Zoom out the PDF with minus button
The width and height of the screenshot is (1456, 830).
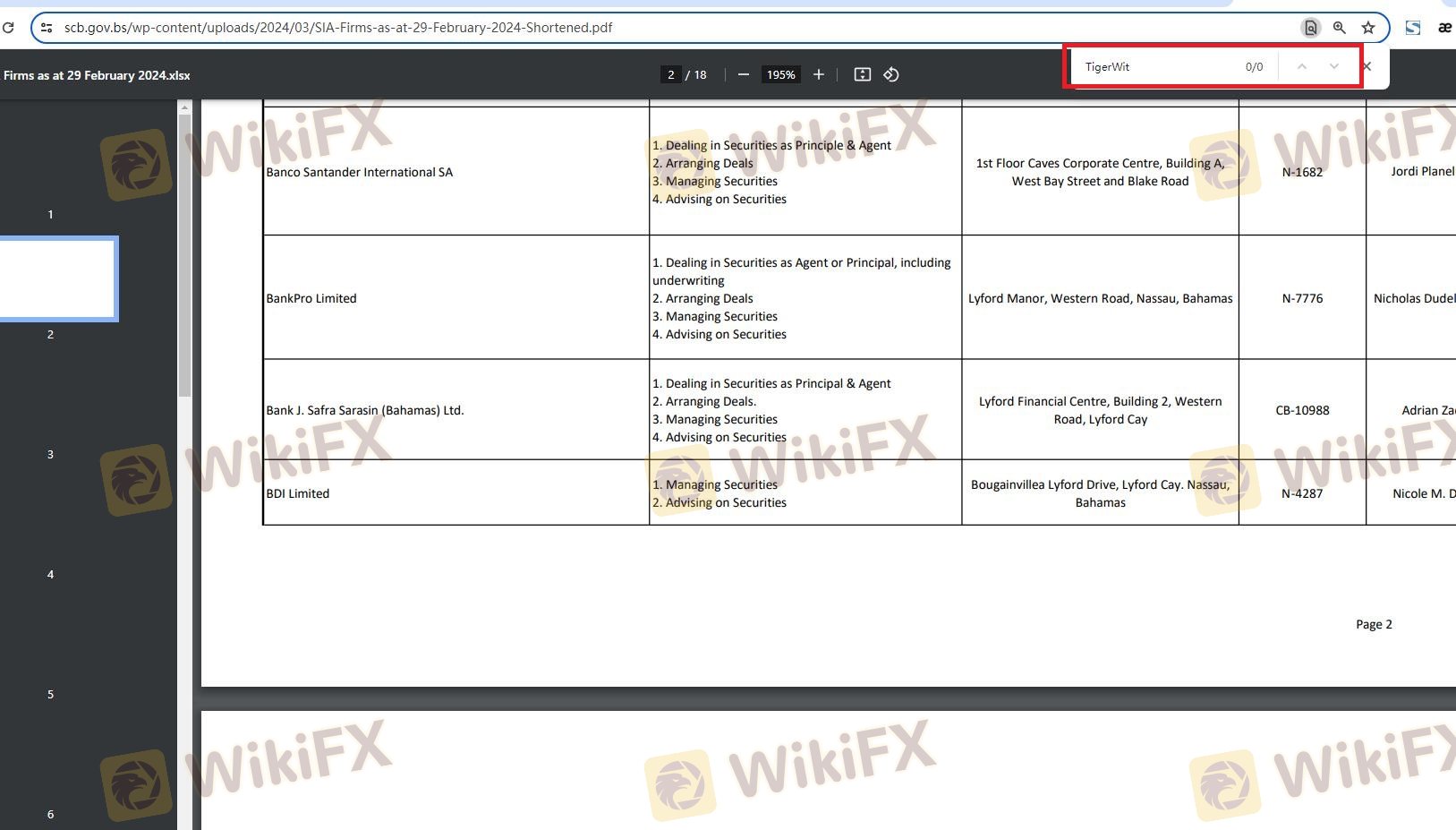(x=743, y=75)
